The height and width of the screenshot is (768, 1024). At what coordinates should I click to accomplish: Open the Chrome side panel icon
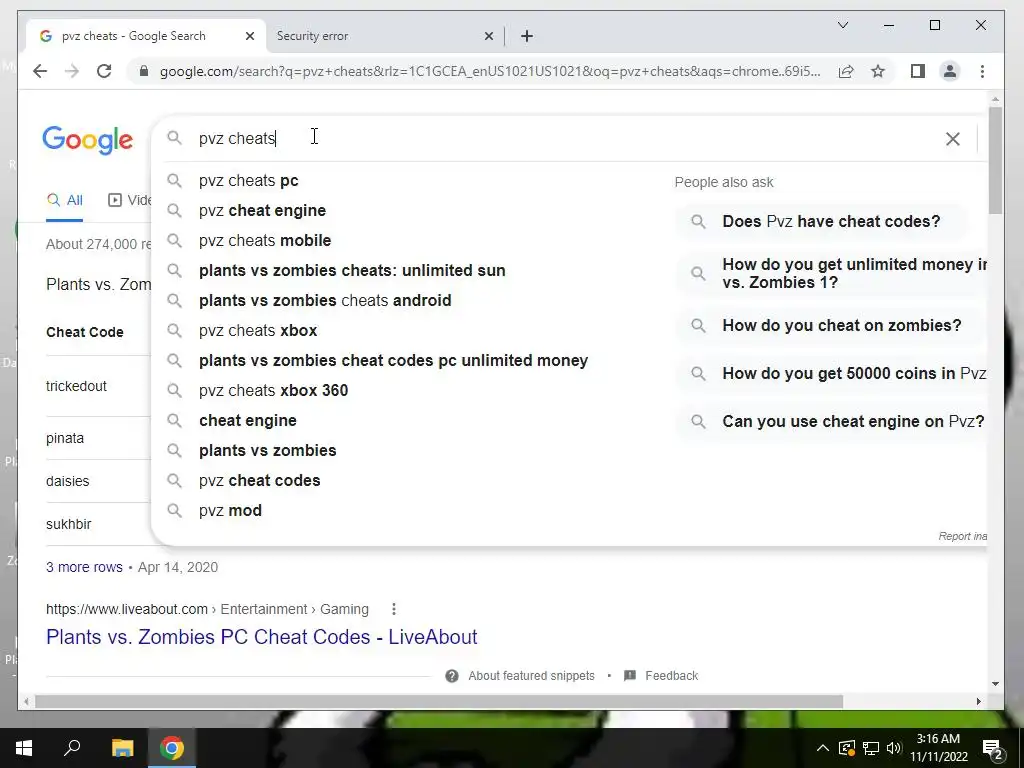pos(918,71)
